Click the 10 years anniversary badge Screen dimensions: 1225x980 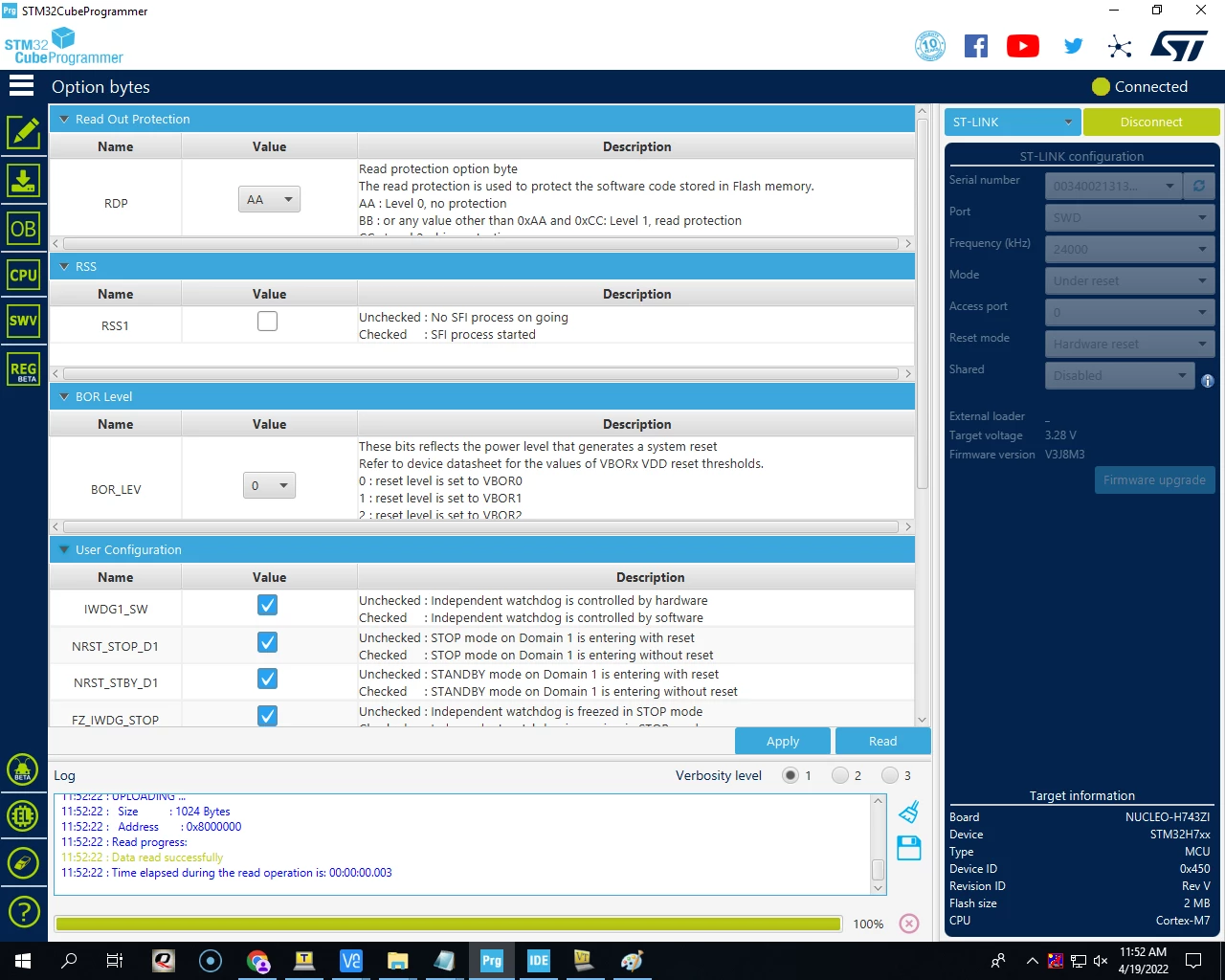930,46
